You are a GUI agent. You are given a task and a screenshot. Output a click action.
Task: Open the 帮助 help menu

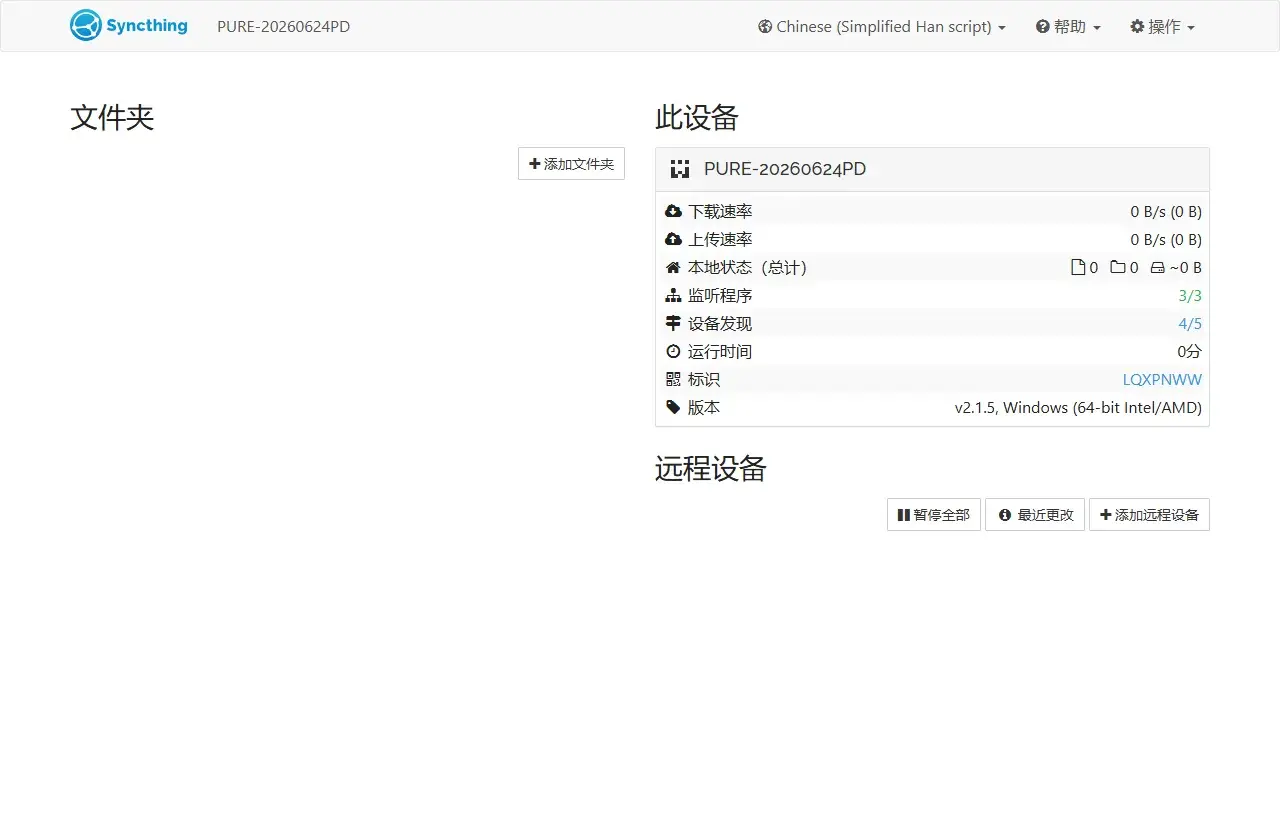click(x=1068, y=27)
